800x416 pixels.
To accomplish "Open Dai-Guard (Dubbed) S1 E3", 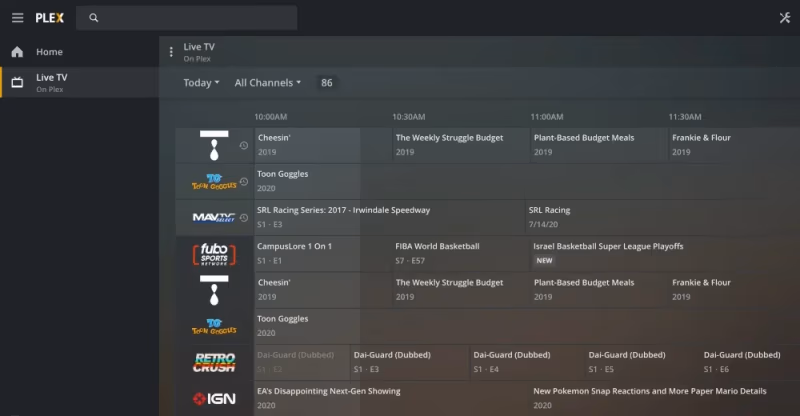I will [x=410, y=363].
